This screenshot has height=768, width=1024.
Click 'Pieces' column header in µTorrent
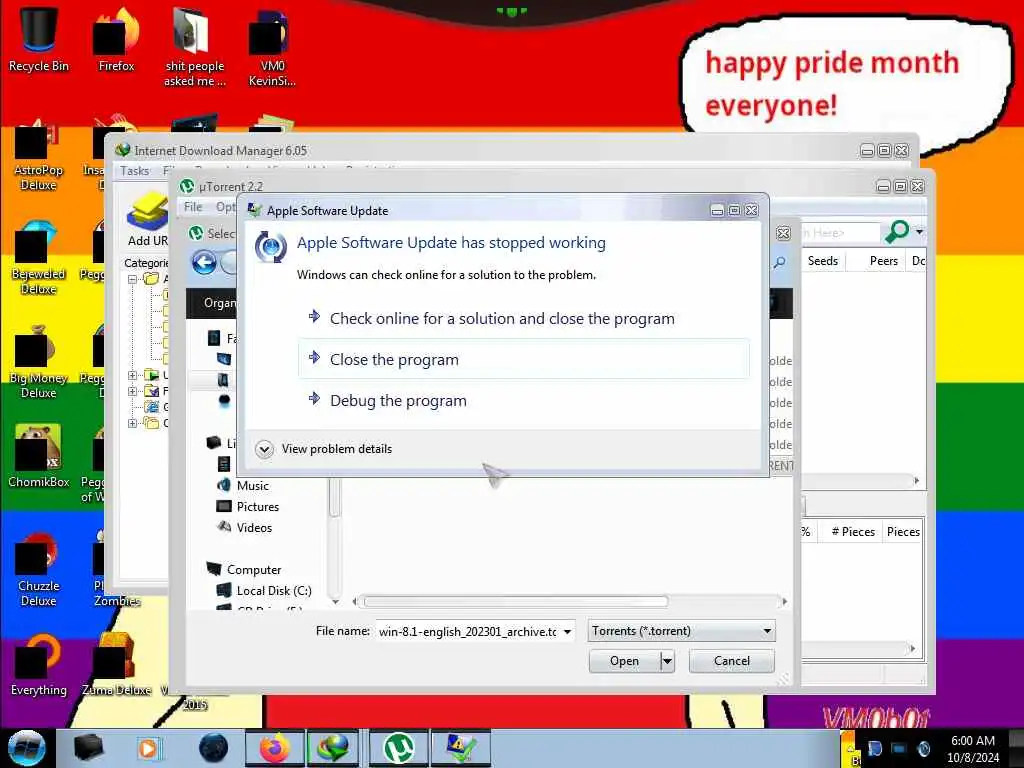[x=903, y=532]
